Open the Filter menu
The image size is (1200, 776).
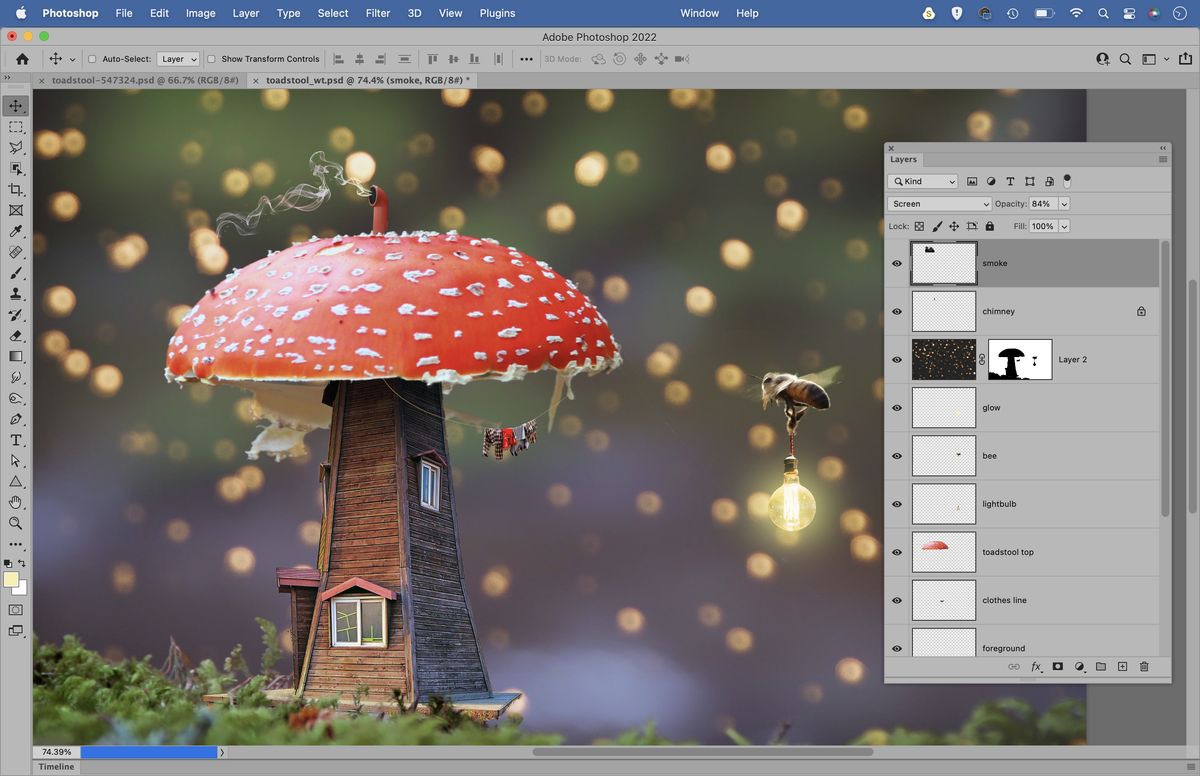pos(378,13)
